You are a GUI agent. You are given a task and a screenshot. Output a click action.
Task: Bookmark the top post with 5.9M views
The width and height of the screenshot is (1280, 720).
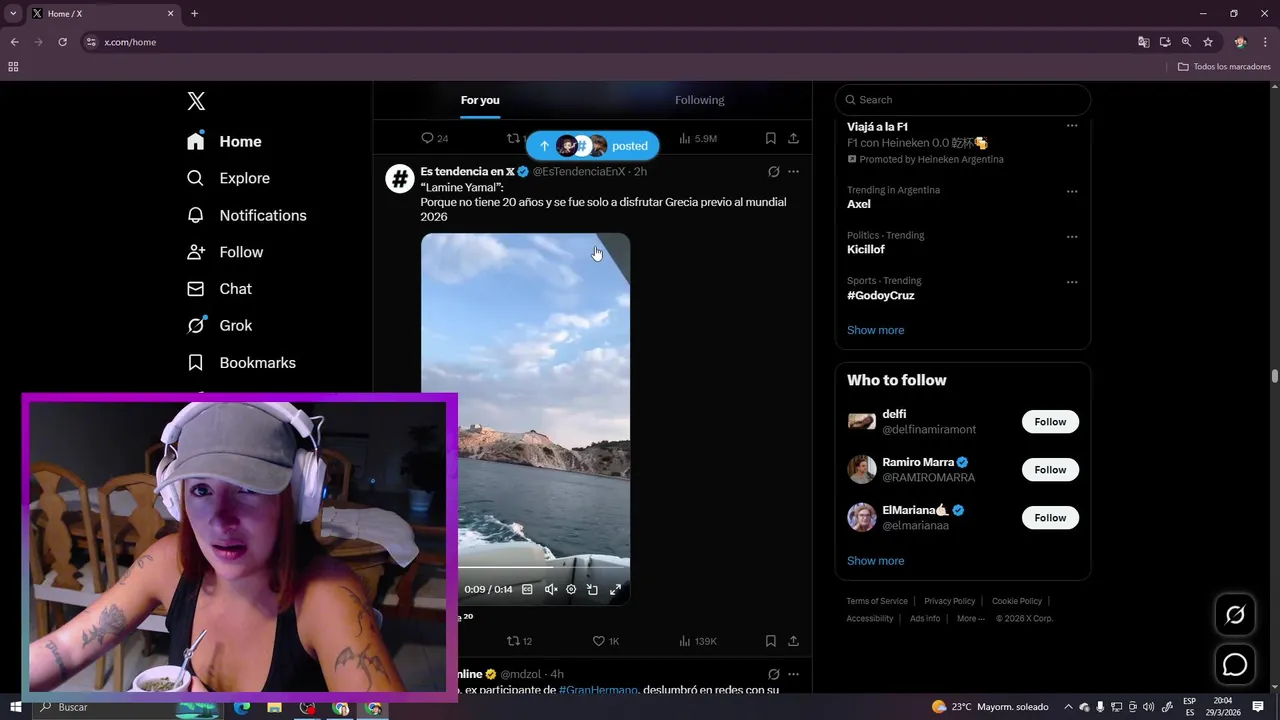click(770, 138)
